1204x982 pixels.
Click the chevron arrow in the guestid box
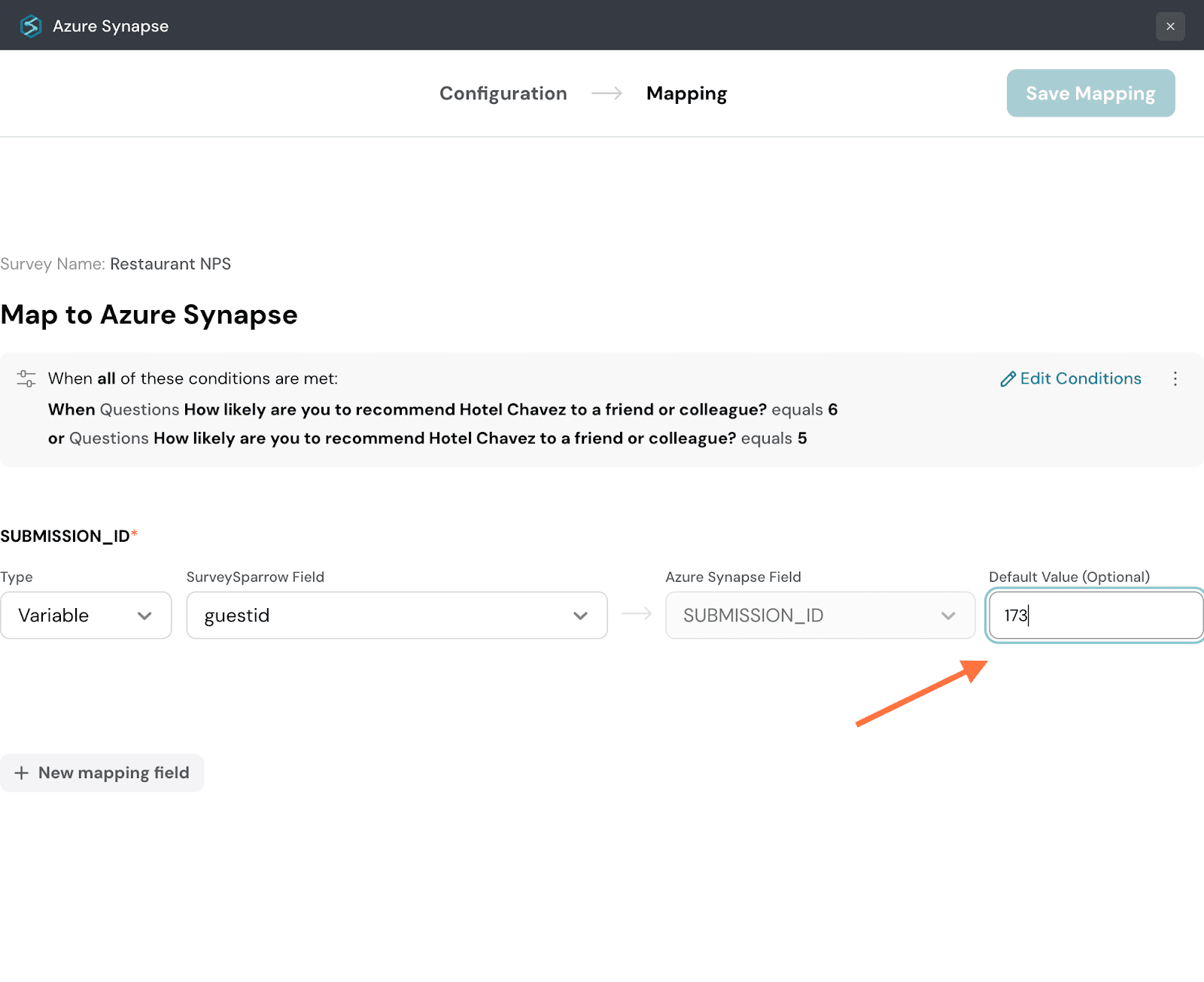click(x=580, y=616)
